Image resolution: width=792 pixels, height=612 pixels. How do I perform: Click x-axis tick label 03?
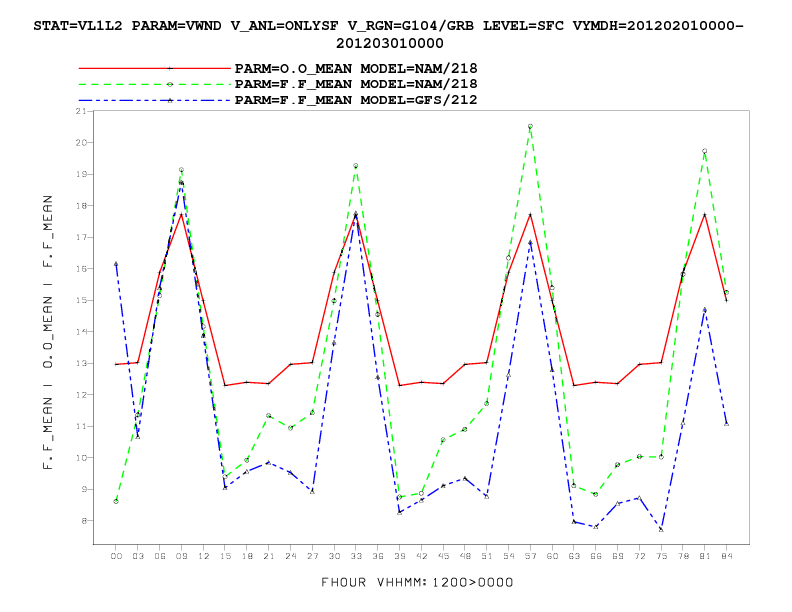pyautogui.click(x=138, y=556)
